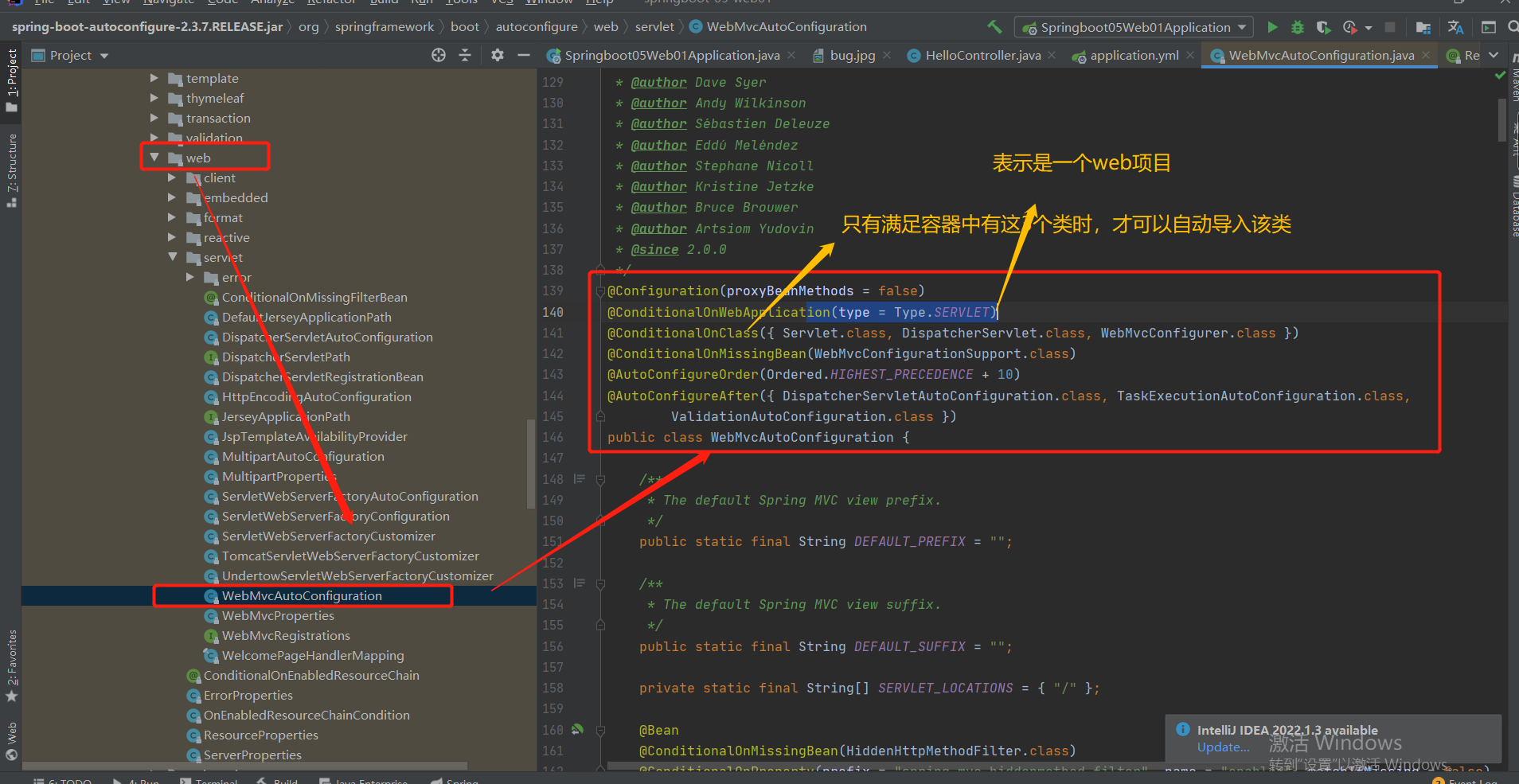Screen dimensions: 1519x784
Task: Click the Translate icon in toolbar
Action: tap(1455, 27)
